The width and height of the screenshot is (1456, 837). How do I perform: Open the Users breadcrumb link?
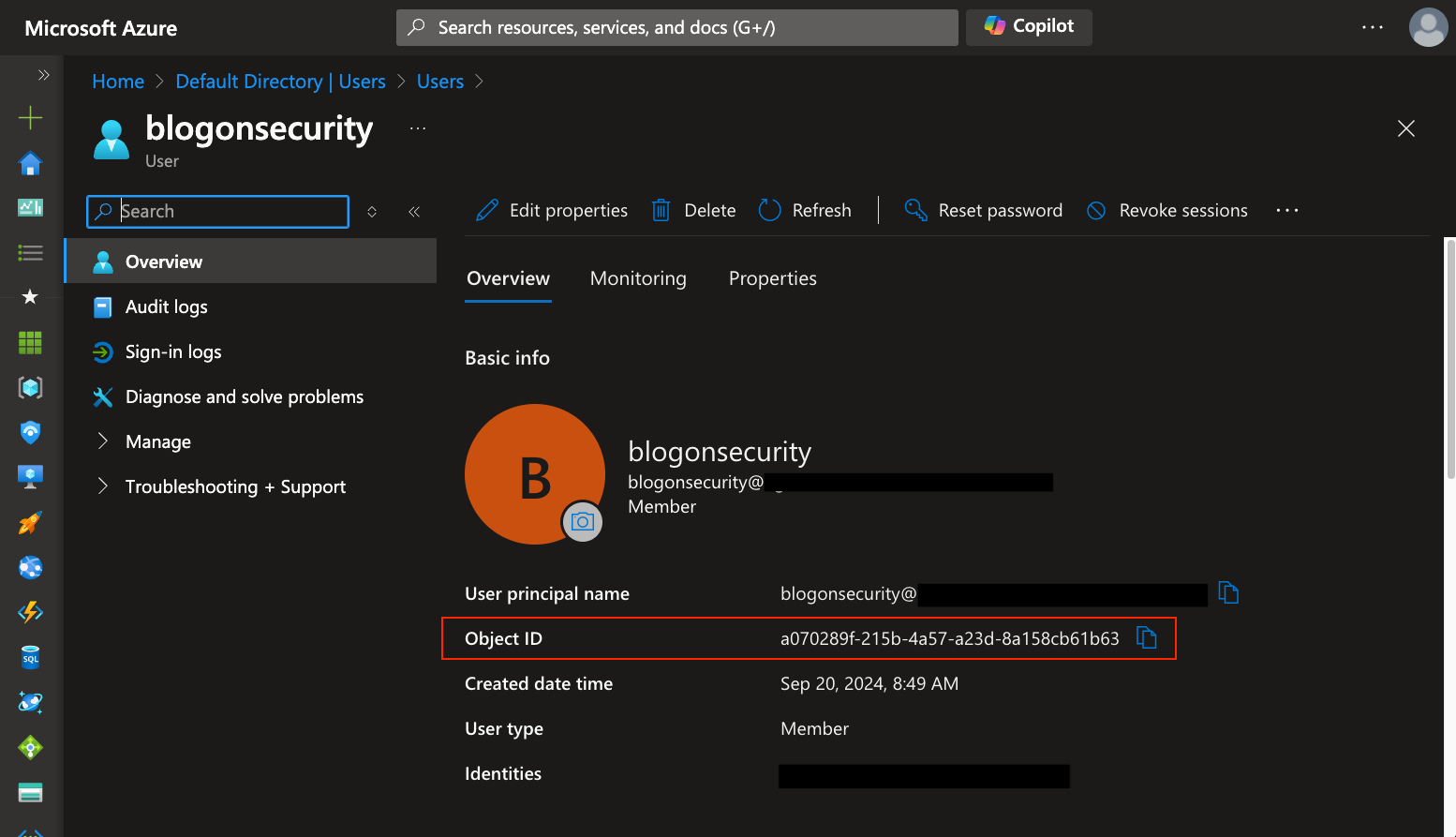tap(440, 82)
